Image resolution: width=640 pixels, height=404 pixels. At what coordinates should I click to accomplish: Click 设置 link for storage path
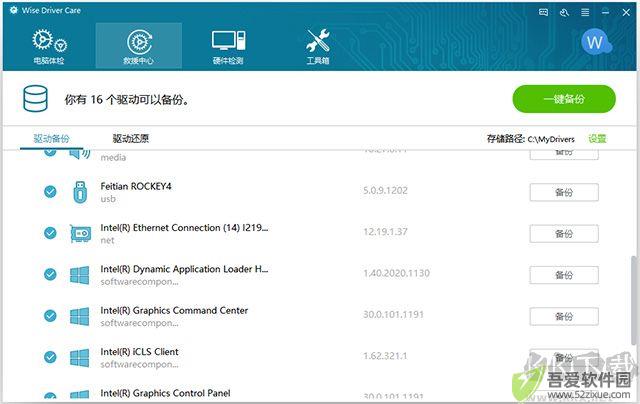[597, 139]
